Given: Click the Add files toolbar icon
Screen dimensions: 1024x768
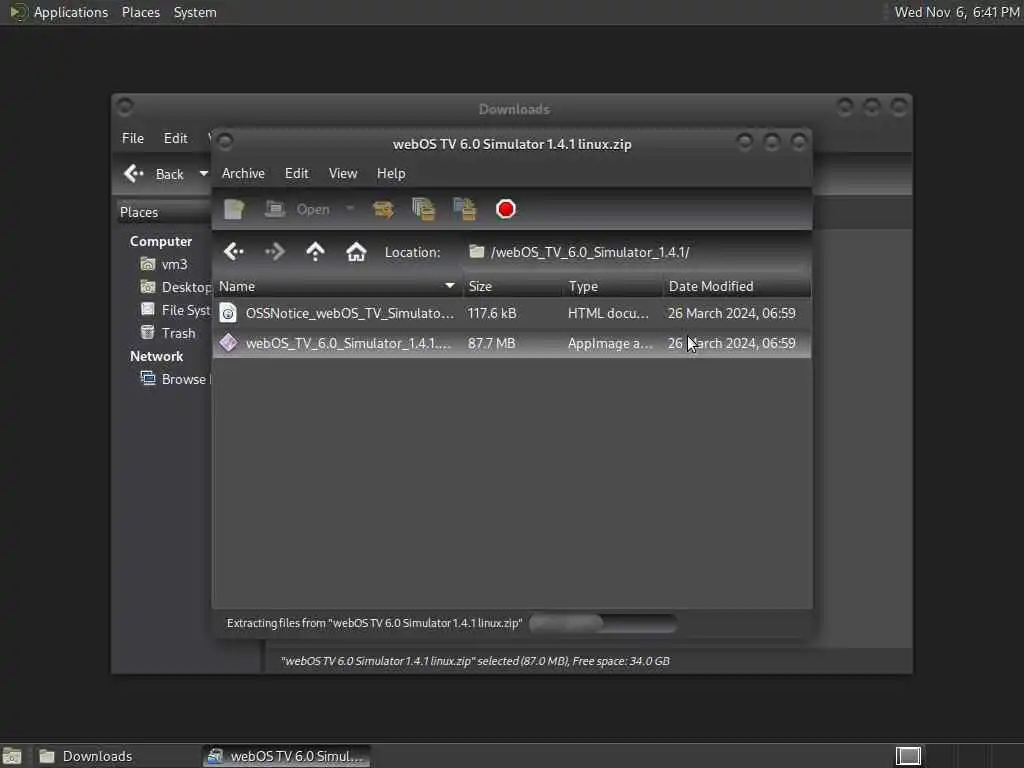Looking at the screenshot, I should [423, 209].
